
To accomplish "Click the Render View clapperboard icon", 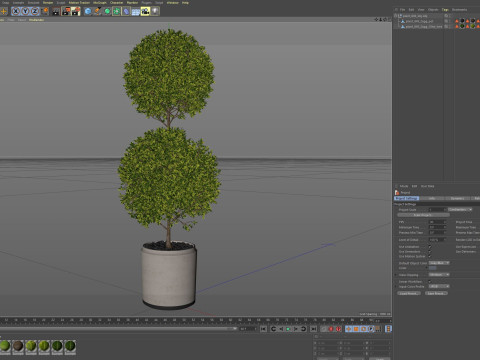I will click(56, 11).
